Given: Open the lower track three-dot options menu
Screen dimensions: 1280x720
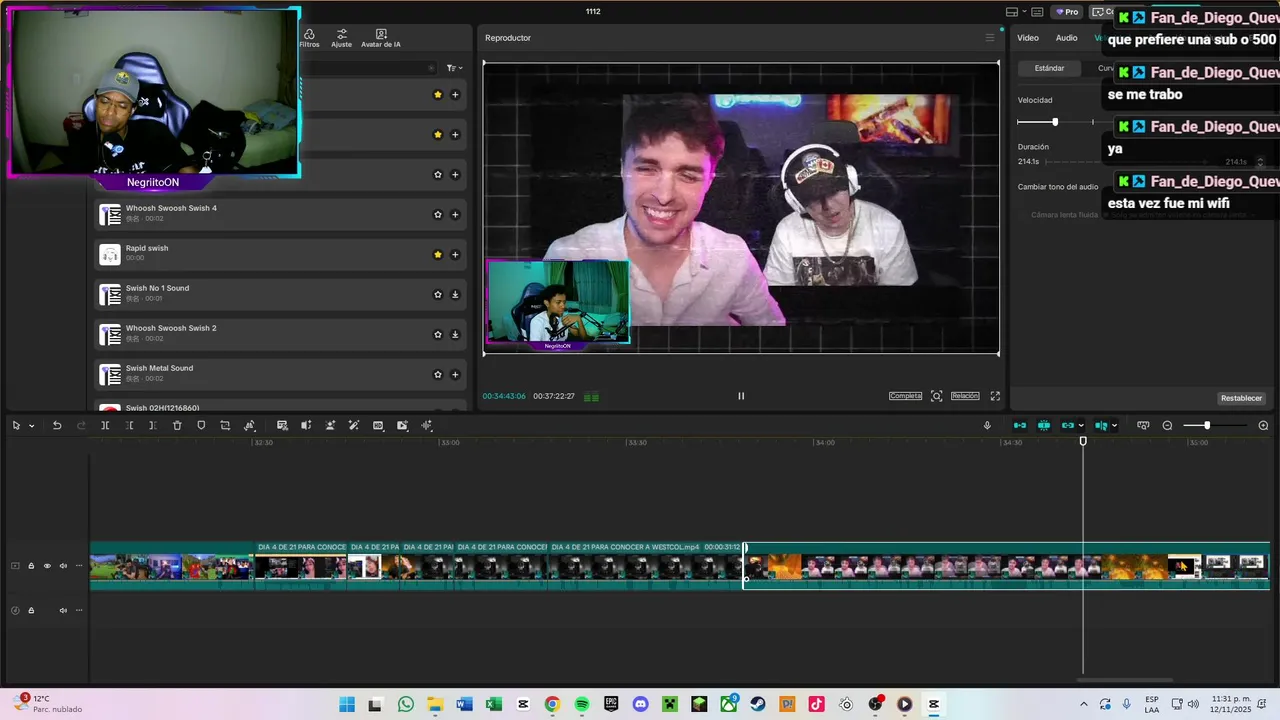Looking at the screenshot, I should tap(79, 610).
